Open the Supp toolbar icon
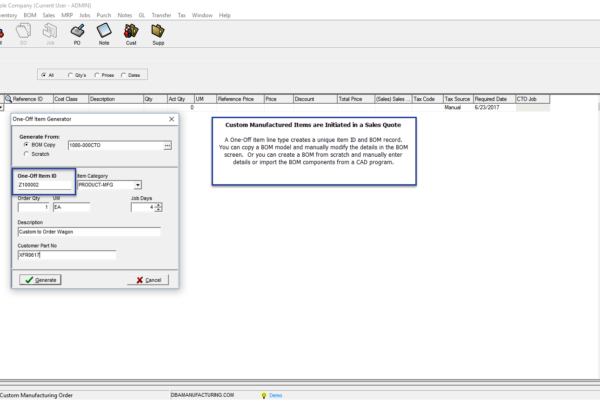Screen dimensions: 600x400 tap(158, 34)
